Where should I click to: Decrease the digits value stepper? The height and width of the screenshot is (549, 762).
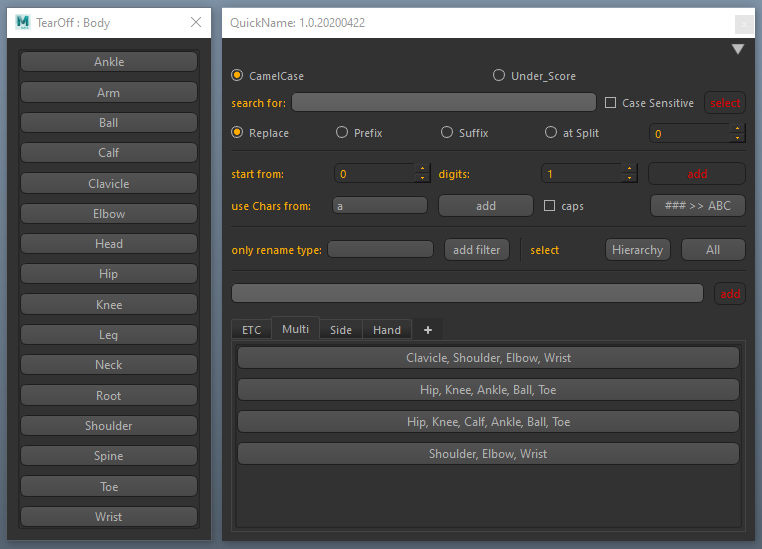(629, 178)
